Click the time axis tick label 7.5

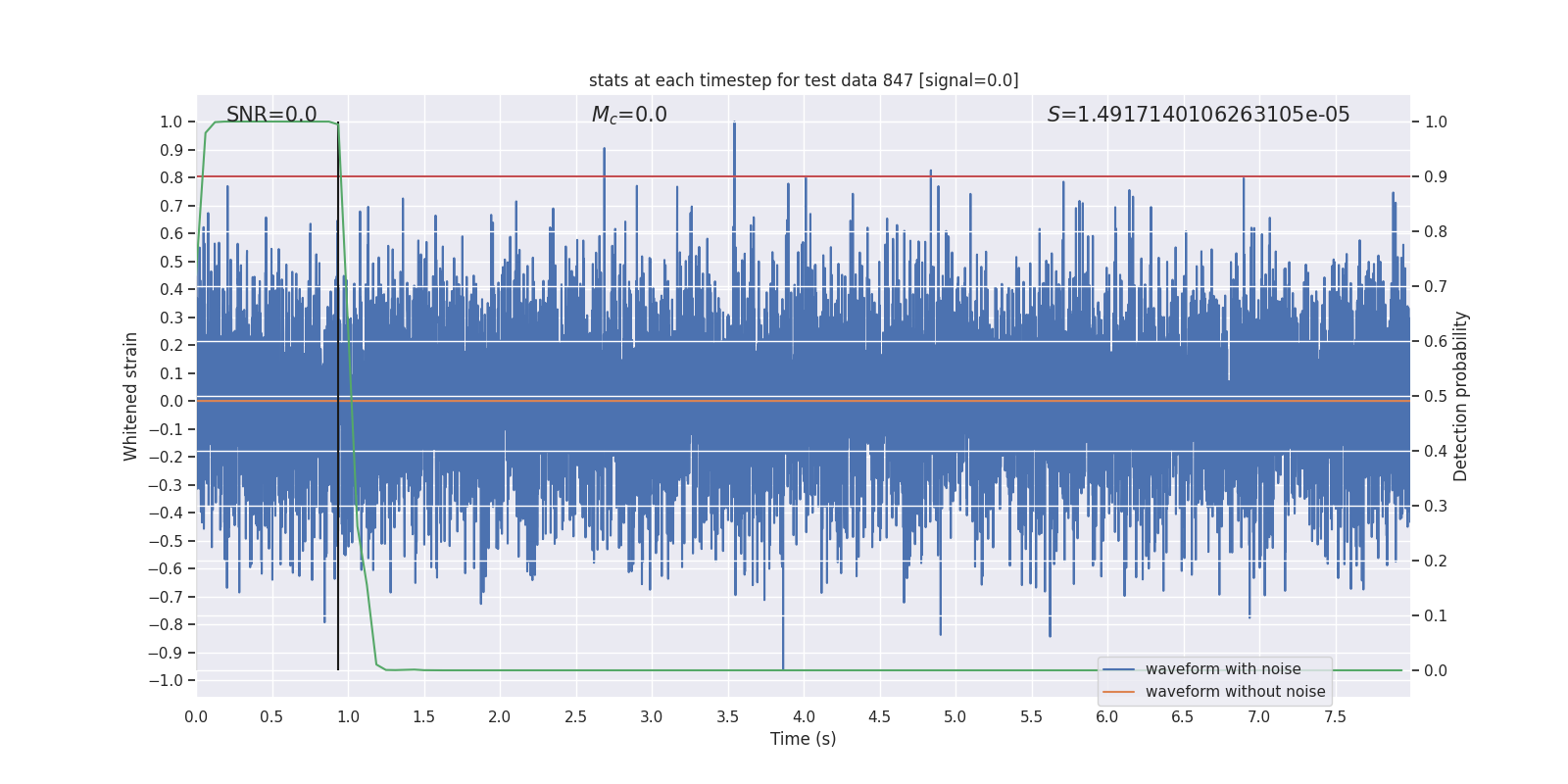point(1335,717)
